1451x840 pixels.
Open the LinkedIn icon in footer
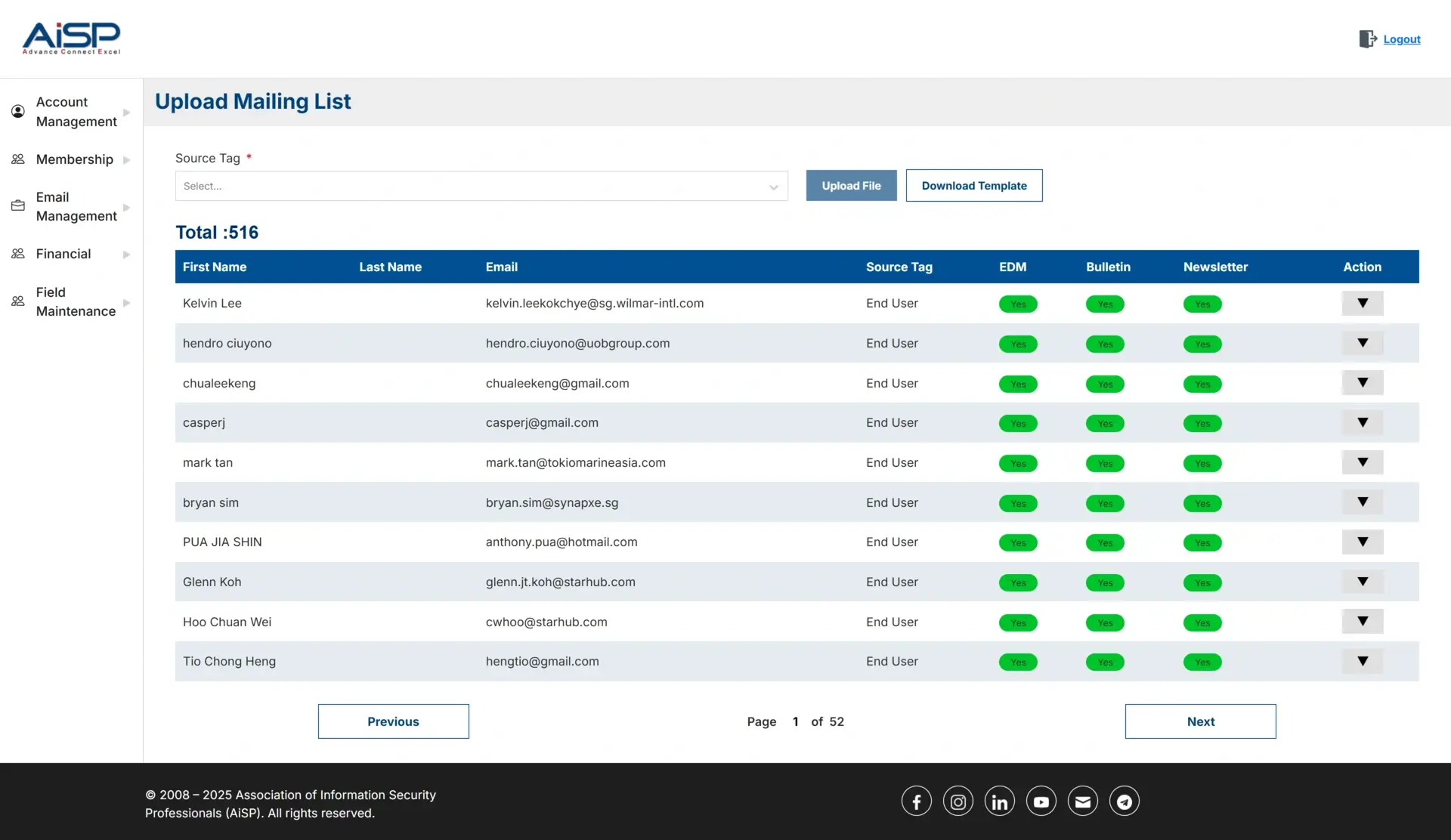point(999,801)
